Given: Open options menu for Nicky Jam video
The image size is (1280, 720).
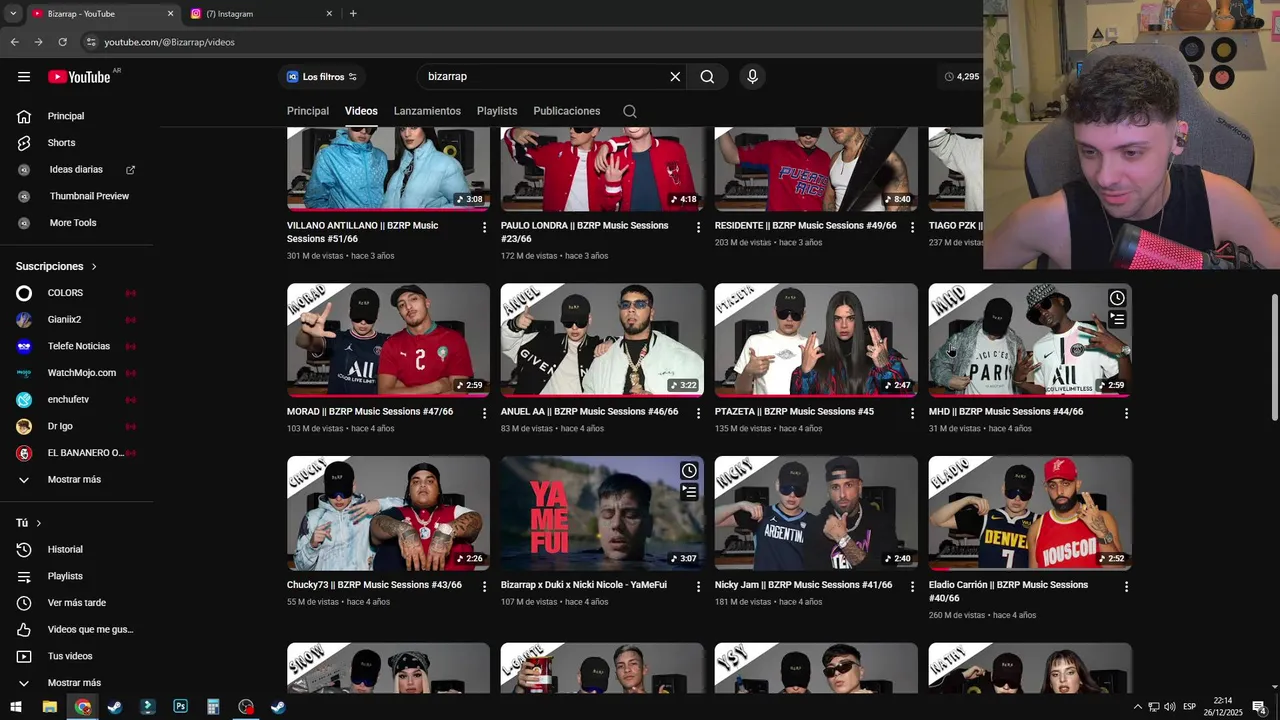Looking at the screenshot, I should (912, 586).
